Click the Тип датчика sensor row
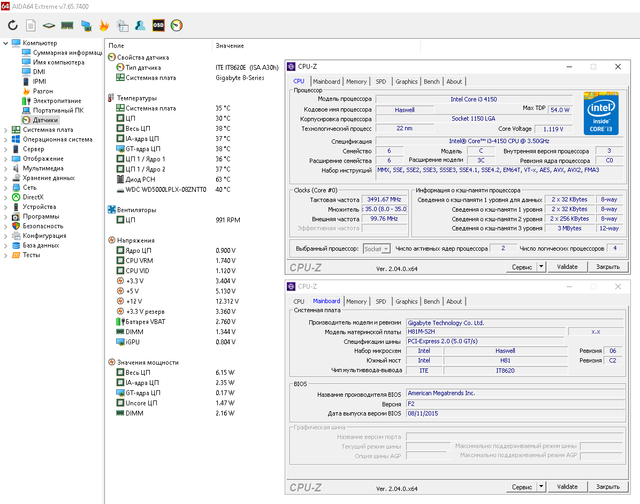 (198, 67)
